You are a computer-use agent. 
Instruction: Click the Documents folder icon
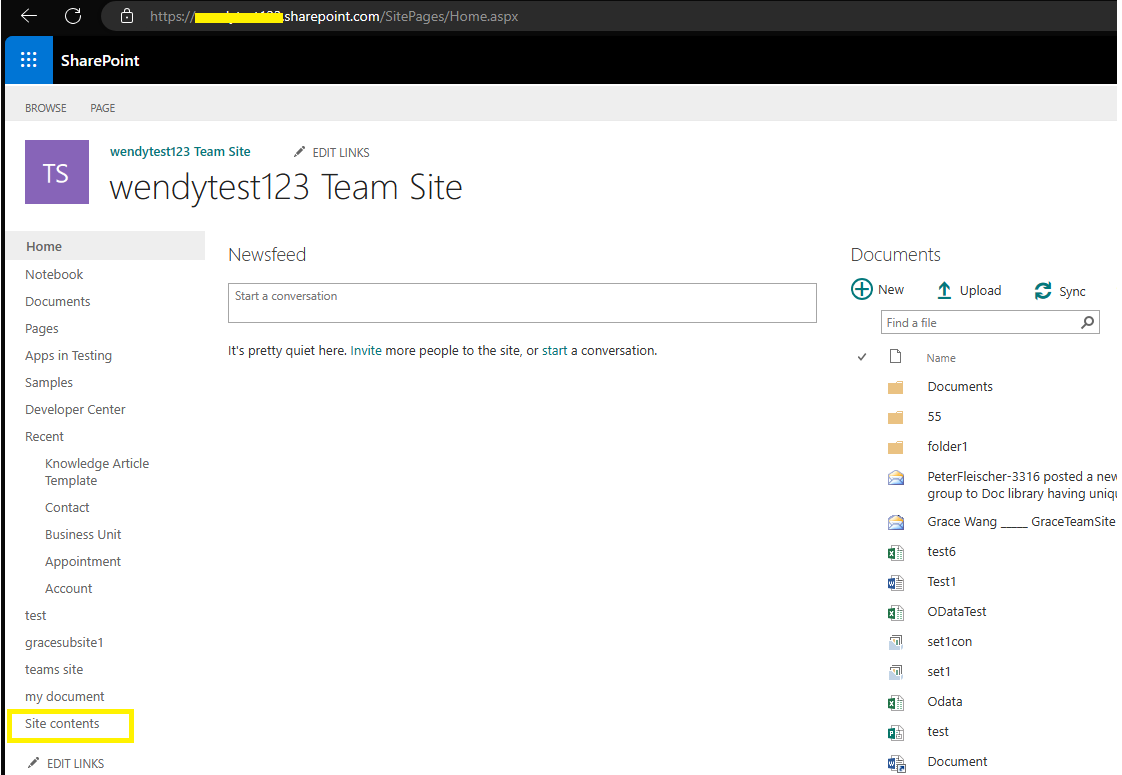pyautogui.click(x=895, y=387)
